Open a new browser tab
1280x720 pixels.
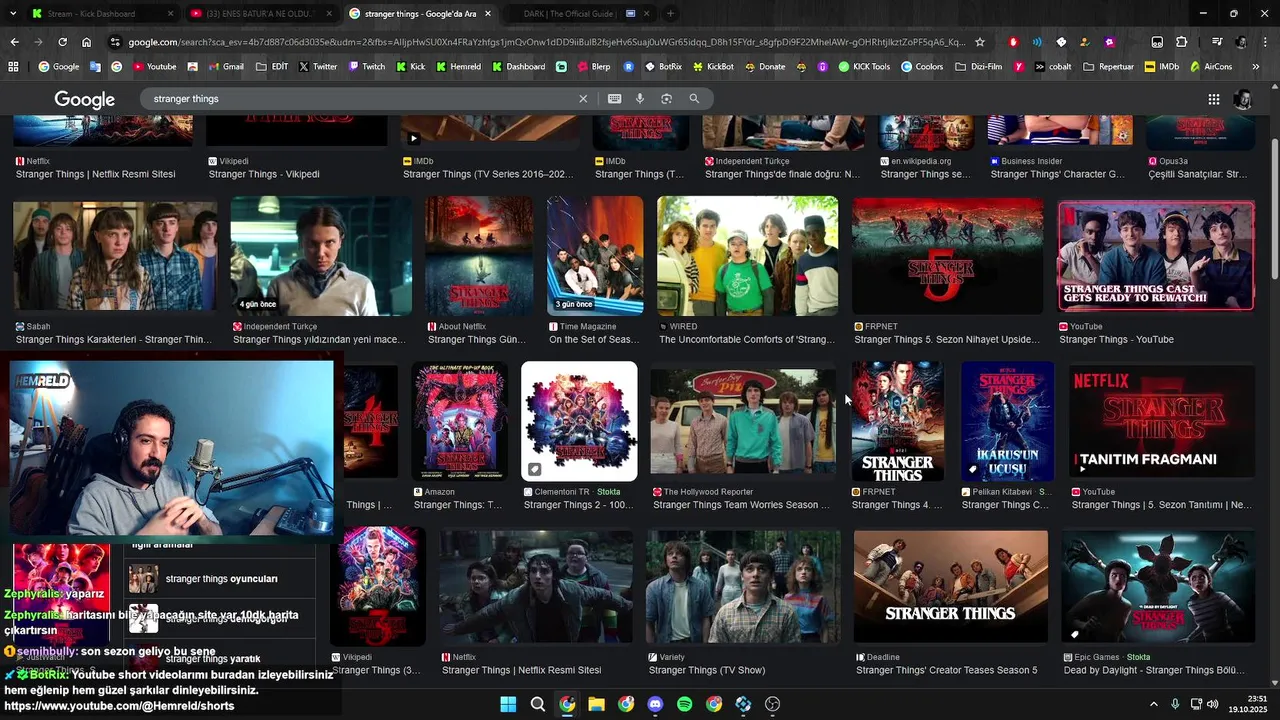point(670,14)
